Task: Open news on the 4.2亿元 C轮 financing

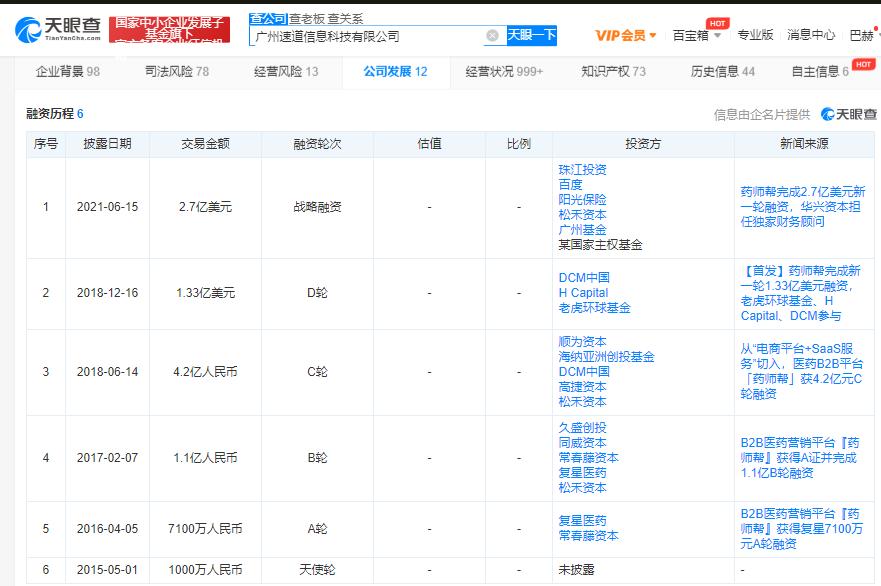Action: click(801, 371)
